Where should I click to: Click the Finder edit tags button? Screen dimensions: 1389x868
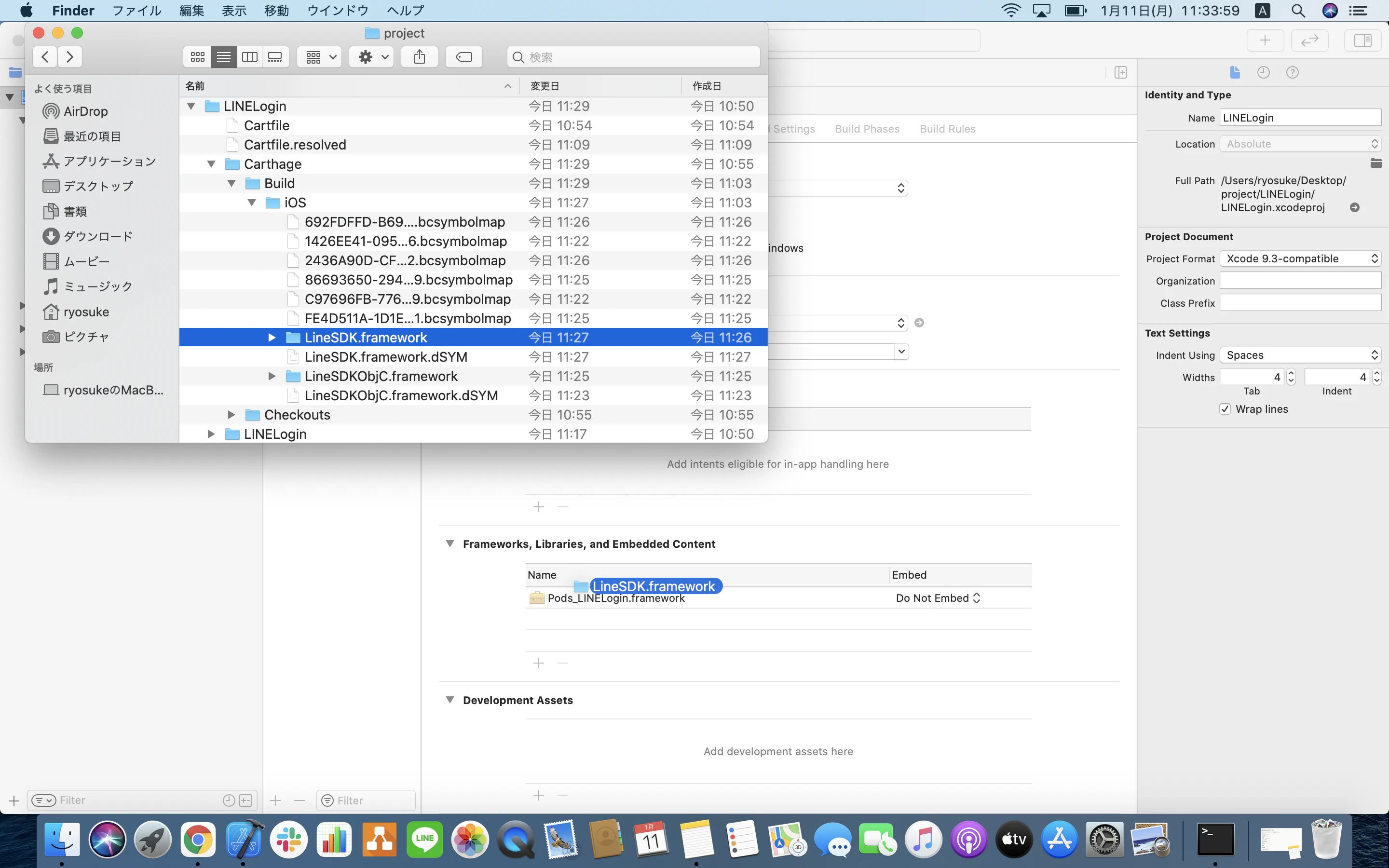464,57
